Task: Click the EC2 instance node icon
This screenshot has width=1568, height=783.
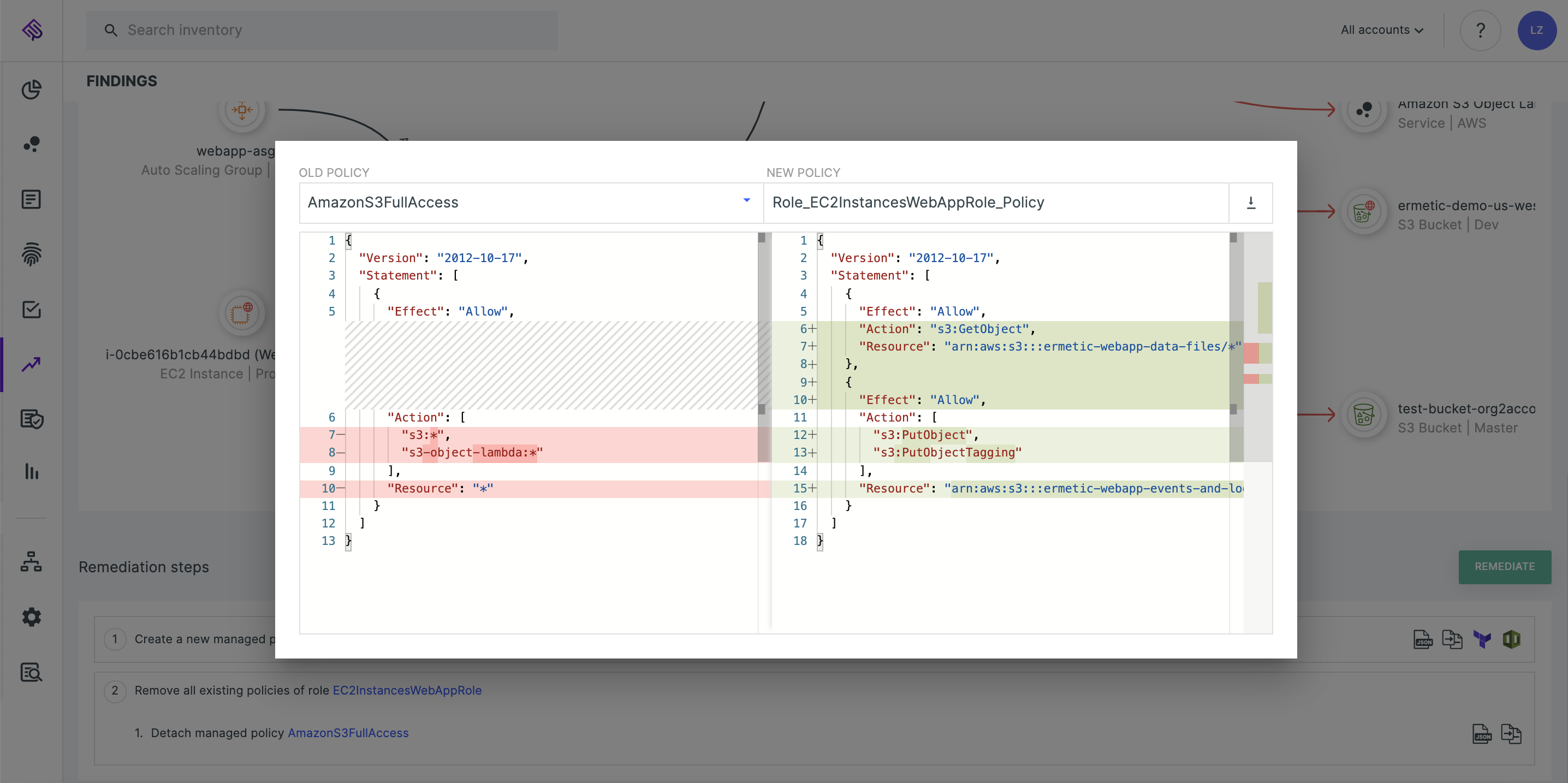Action: tap(242, 313)
